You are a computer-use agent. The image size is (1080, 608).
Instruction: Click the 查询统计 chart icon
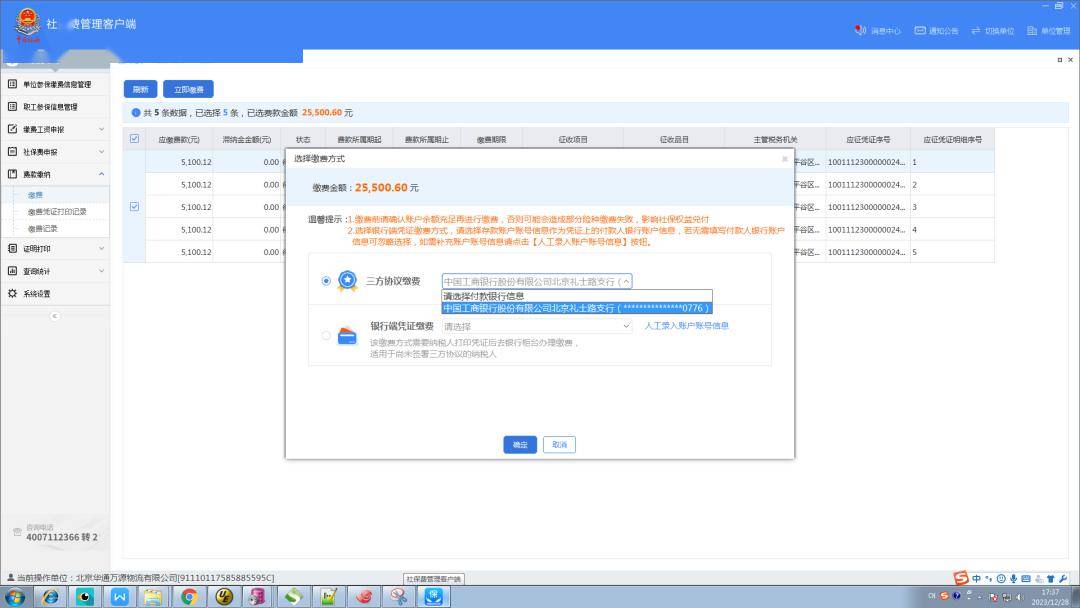12,271
